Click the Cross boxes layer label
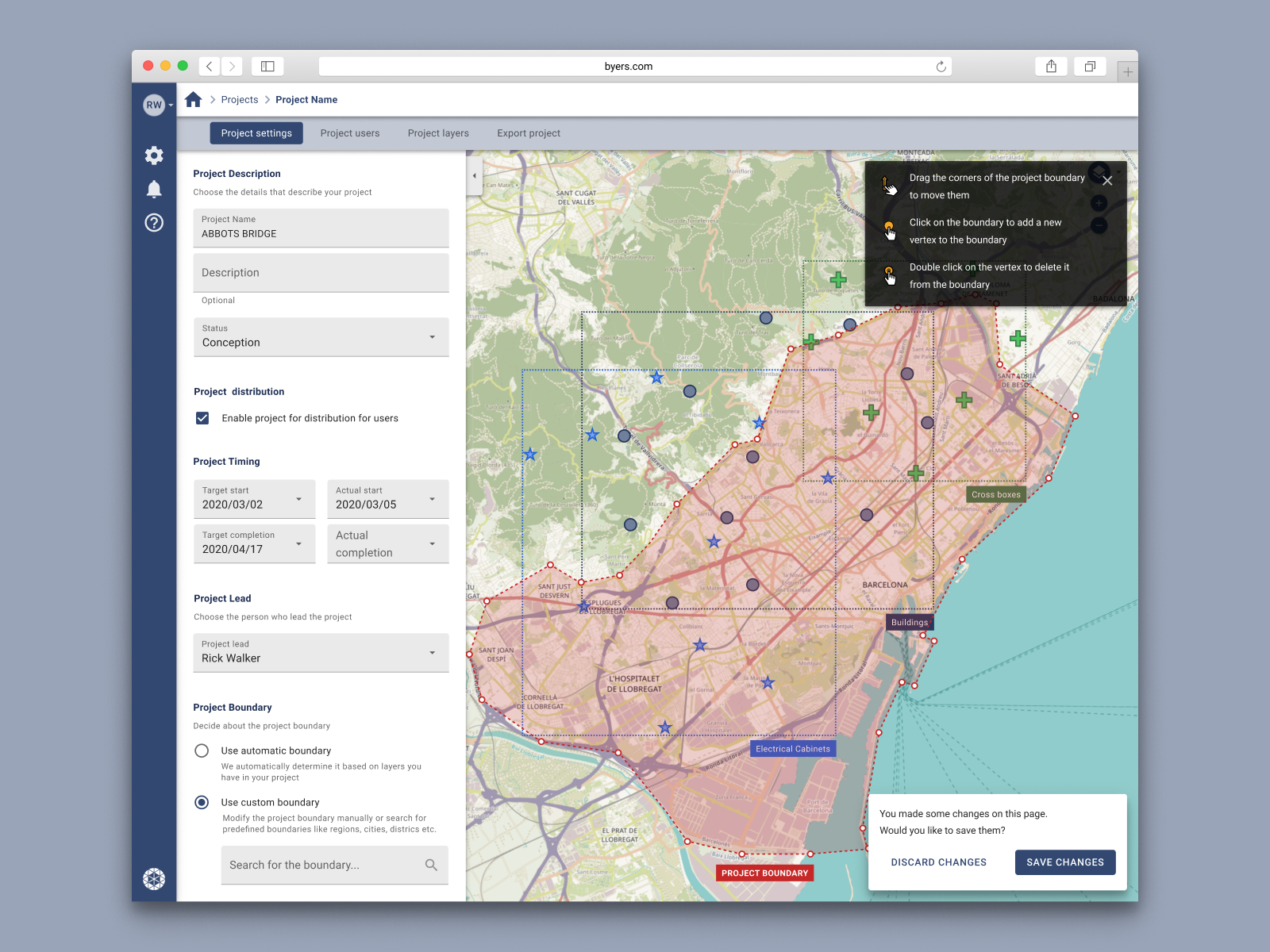This screenshot has width=1270, height=952. pos(996,494)
